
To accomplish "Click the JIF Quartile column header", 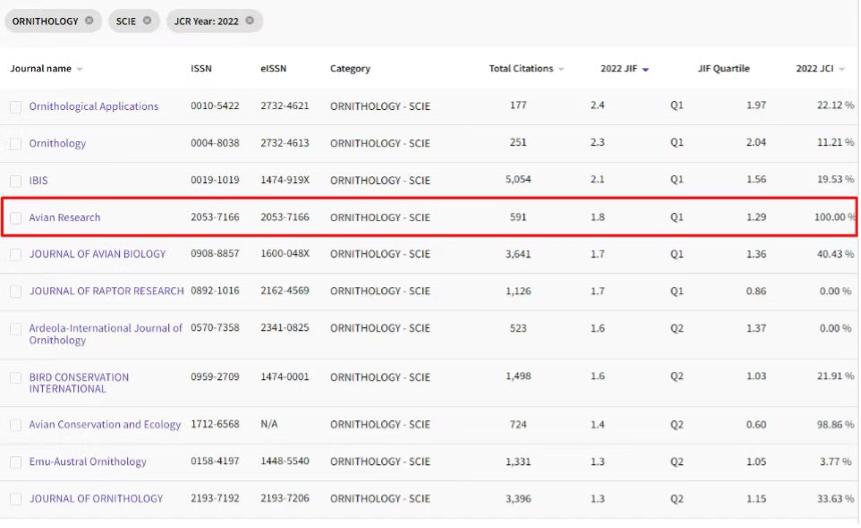I will click(x=723, y=69).
